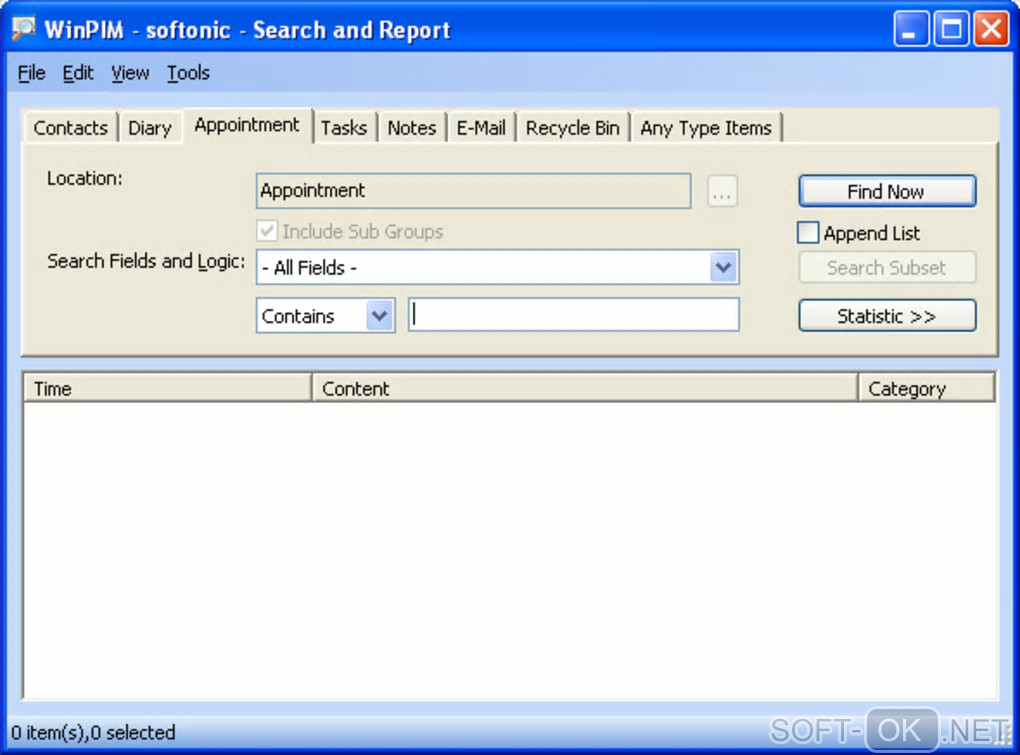Switch to the Diary tab
The width and height of the screenshot is (1020, 755).
click(x=150, y=128)
